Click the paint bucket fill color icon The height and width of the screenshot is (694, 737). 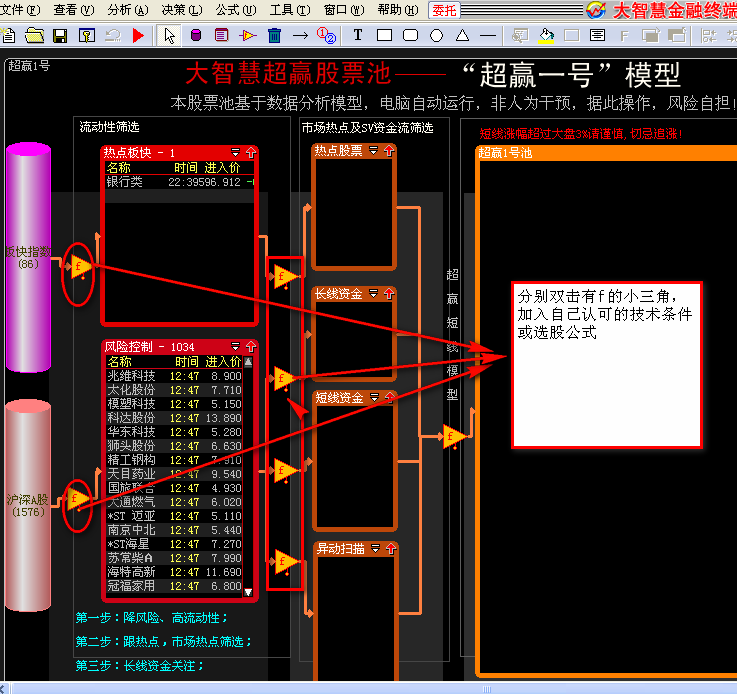coord(546,36)
